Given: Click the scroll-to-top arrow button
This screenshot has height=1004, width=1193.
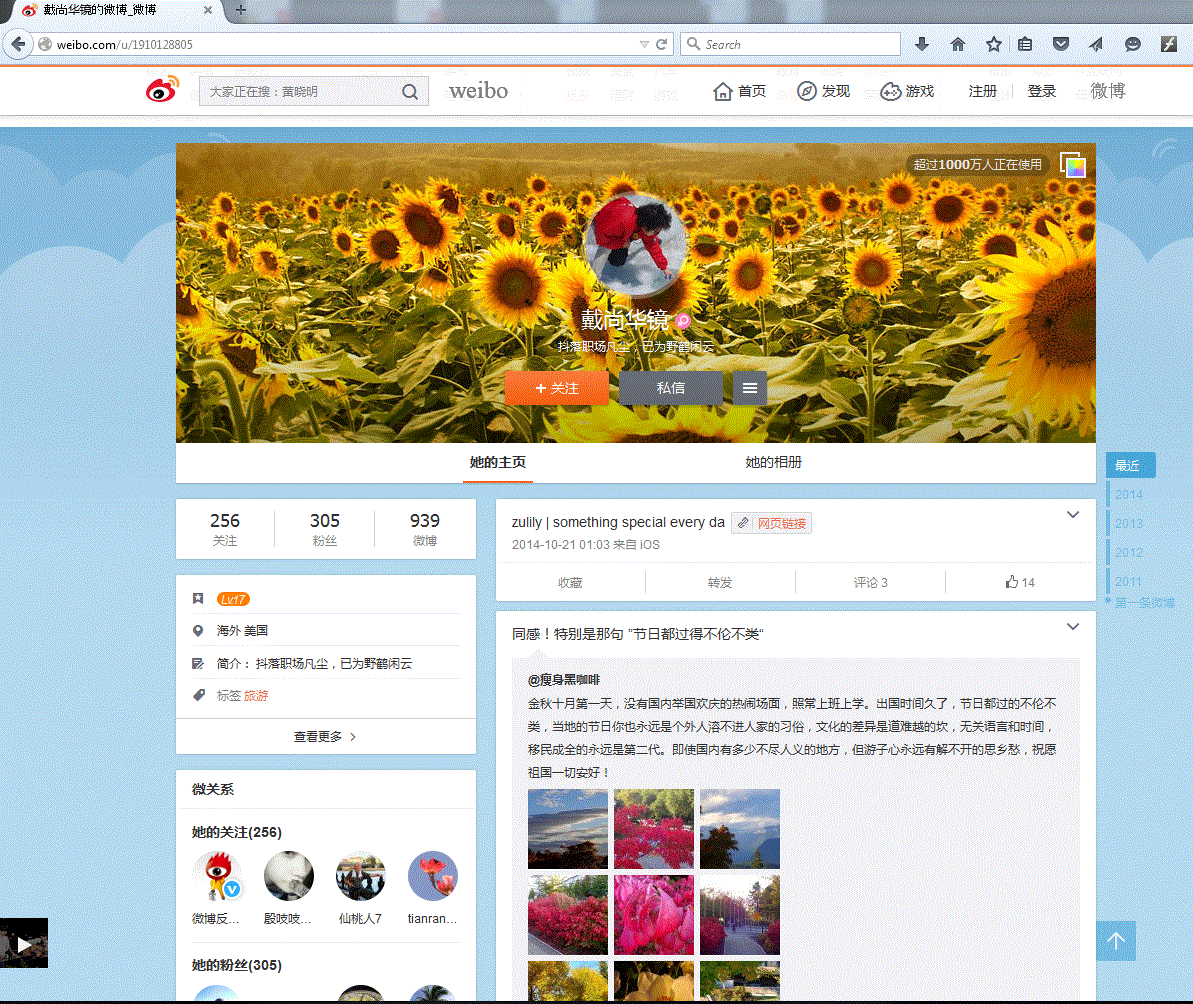Looking at the screenshot, I should [1116, 941].
